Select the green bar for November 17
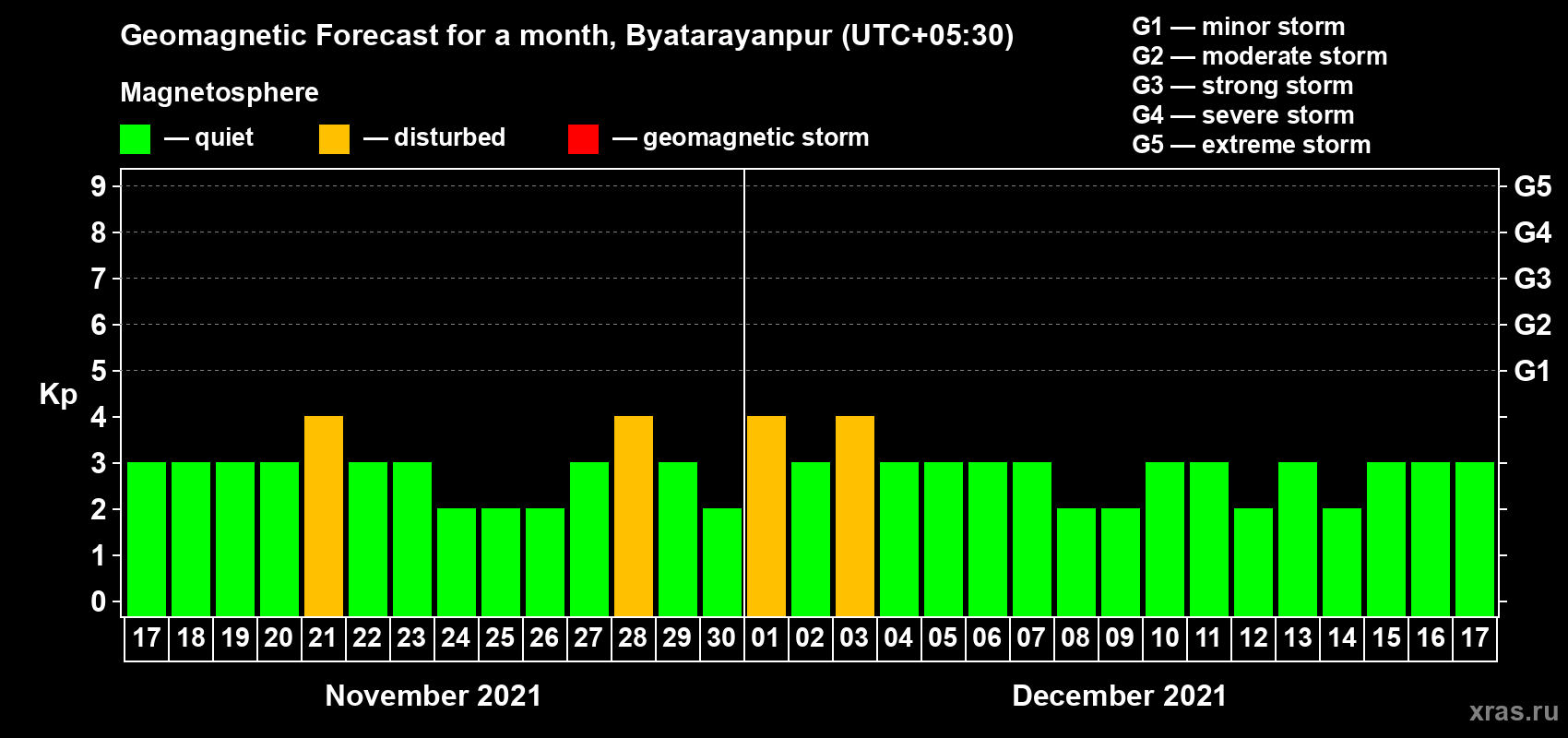Screen dimensions: 1568x738 [x=147, y=539]
